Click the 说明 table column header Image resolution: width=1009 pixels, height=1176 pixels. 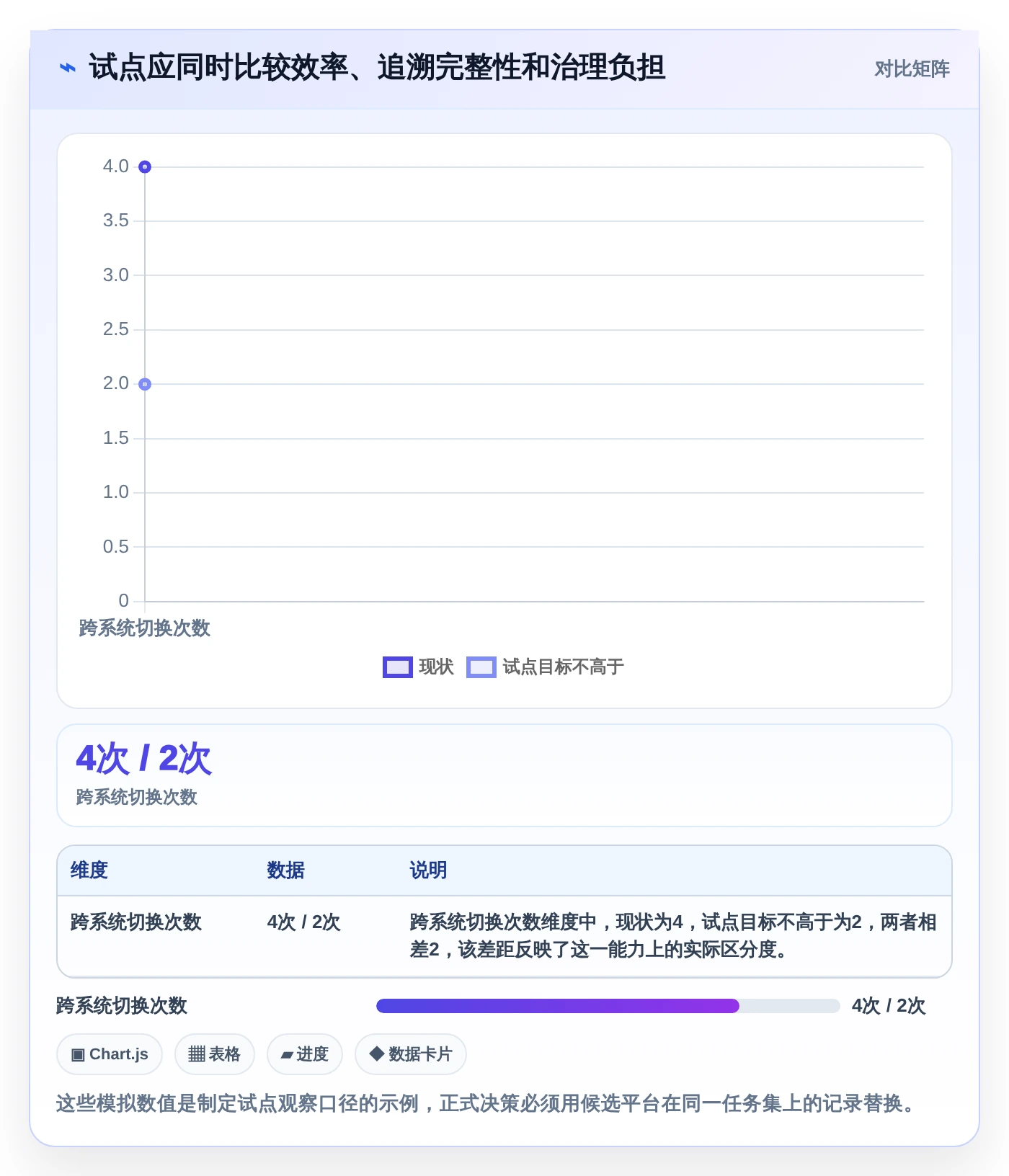(x=428, y=870)
